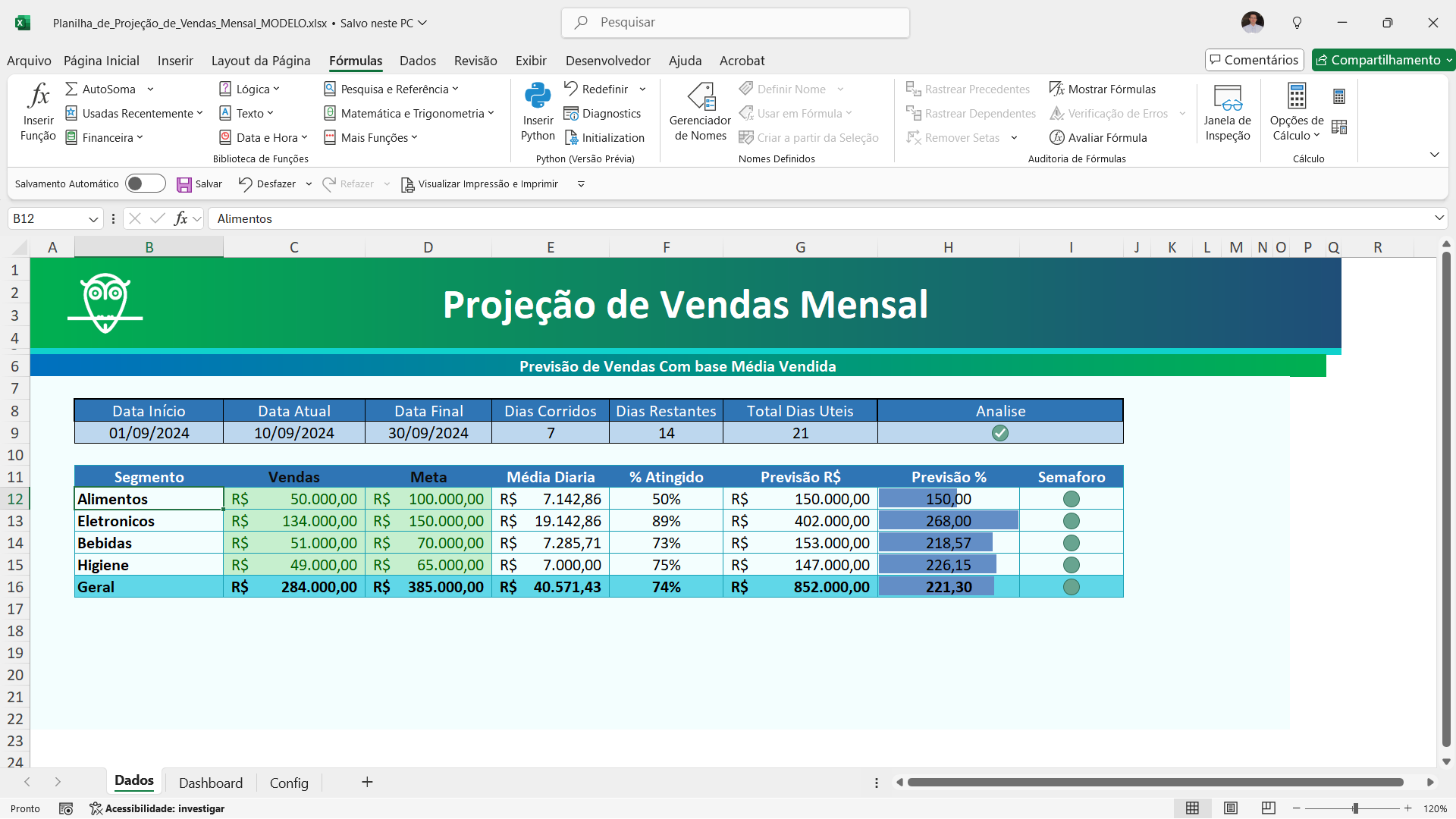Image resolution: width=1456 pixels, height=819 pixels.
Task: Switch to Desenvolvedor ribbon tab
Action: [x=607, y=61]
